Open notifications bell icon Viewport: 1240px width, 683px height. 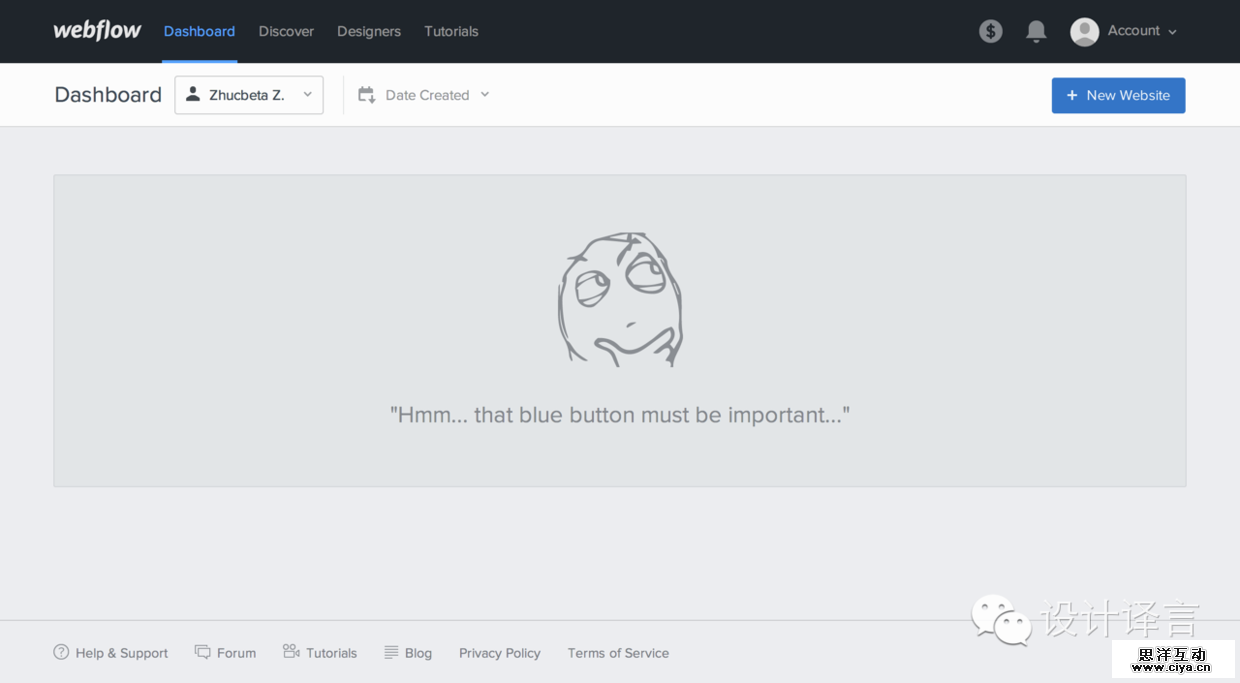pyautogui.click(x=1036, y=31)
